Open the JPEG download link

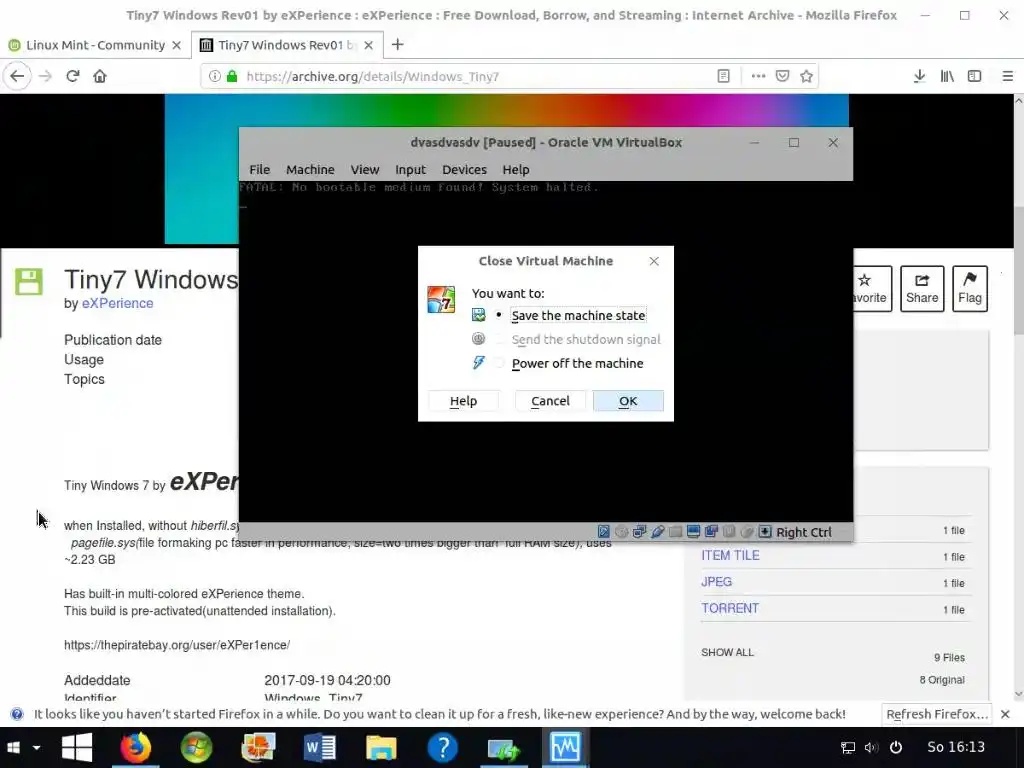[x=716, y=582]
